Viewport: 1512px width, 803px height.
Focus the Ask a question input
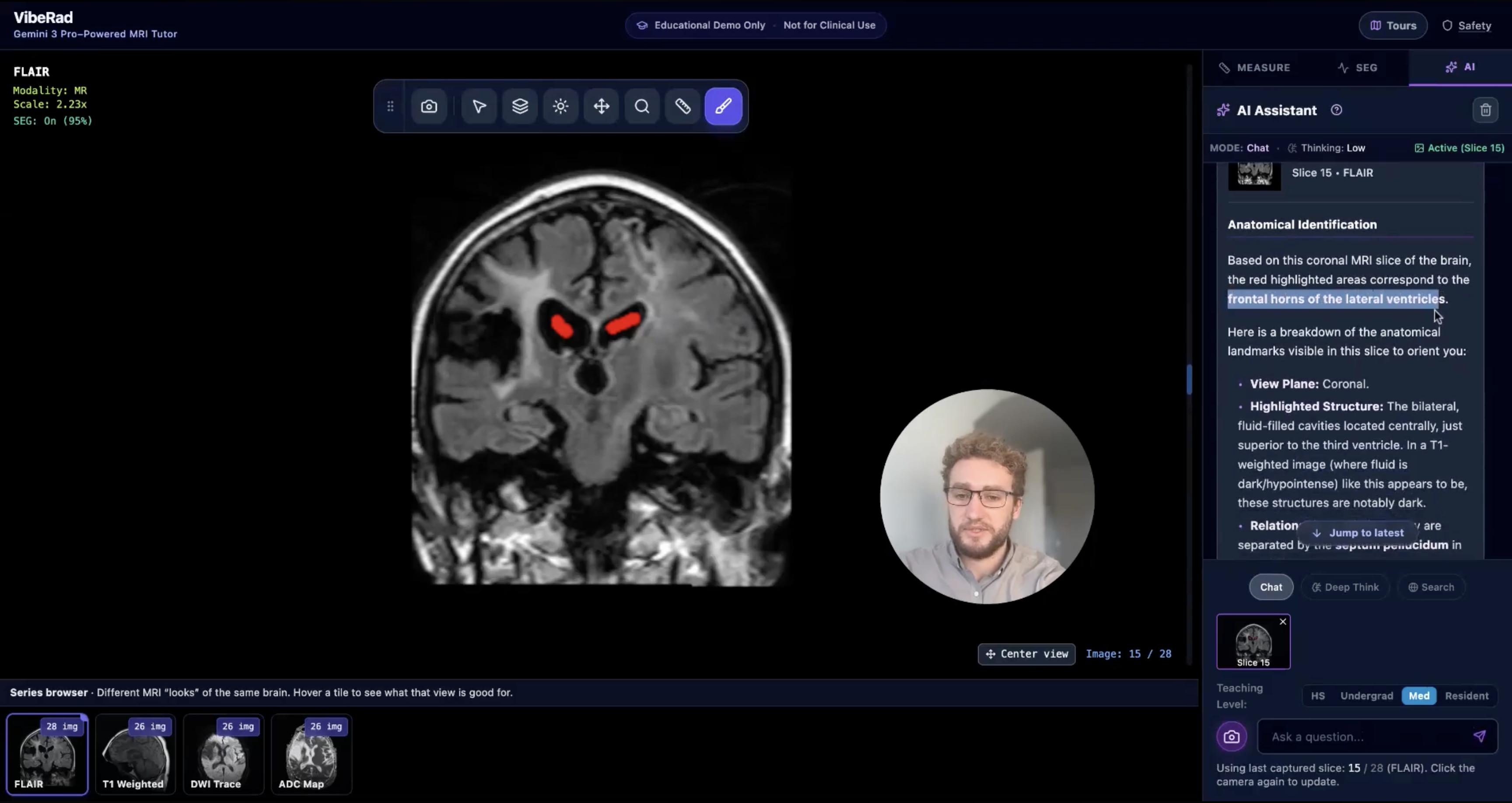coord(1377,737)
